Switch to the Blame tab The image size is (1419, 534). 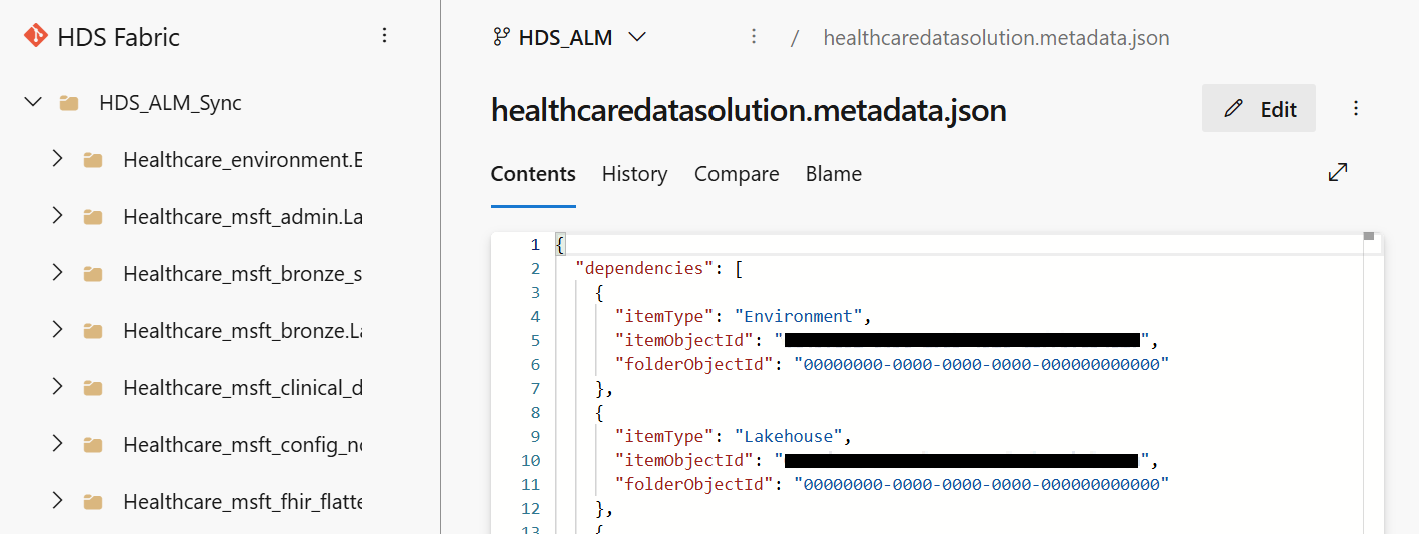click(x=834, y=174)
